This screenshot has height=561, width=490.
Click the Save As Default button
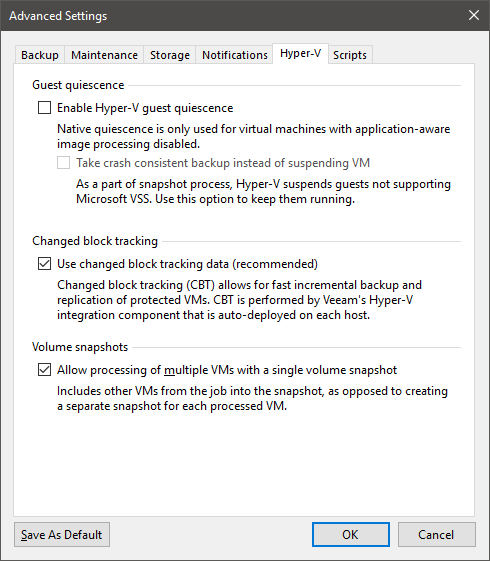coord(62,535)
